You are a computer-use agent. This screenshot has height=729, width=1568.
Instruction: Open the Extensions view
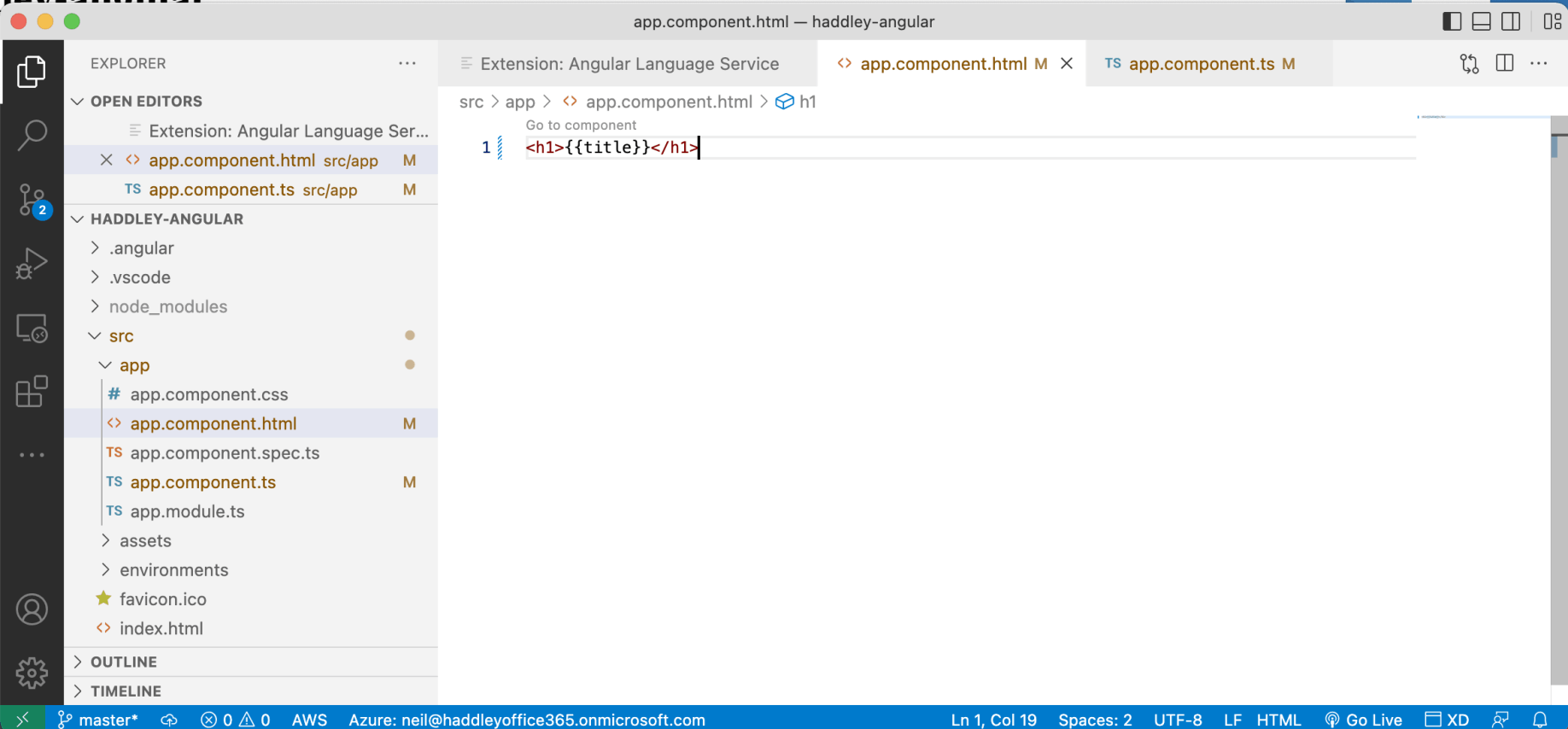pyautogui.click(x=32, y=392)
